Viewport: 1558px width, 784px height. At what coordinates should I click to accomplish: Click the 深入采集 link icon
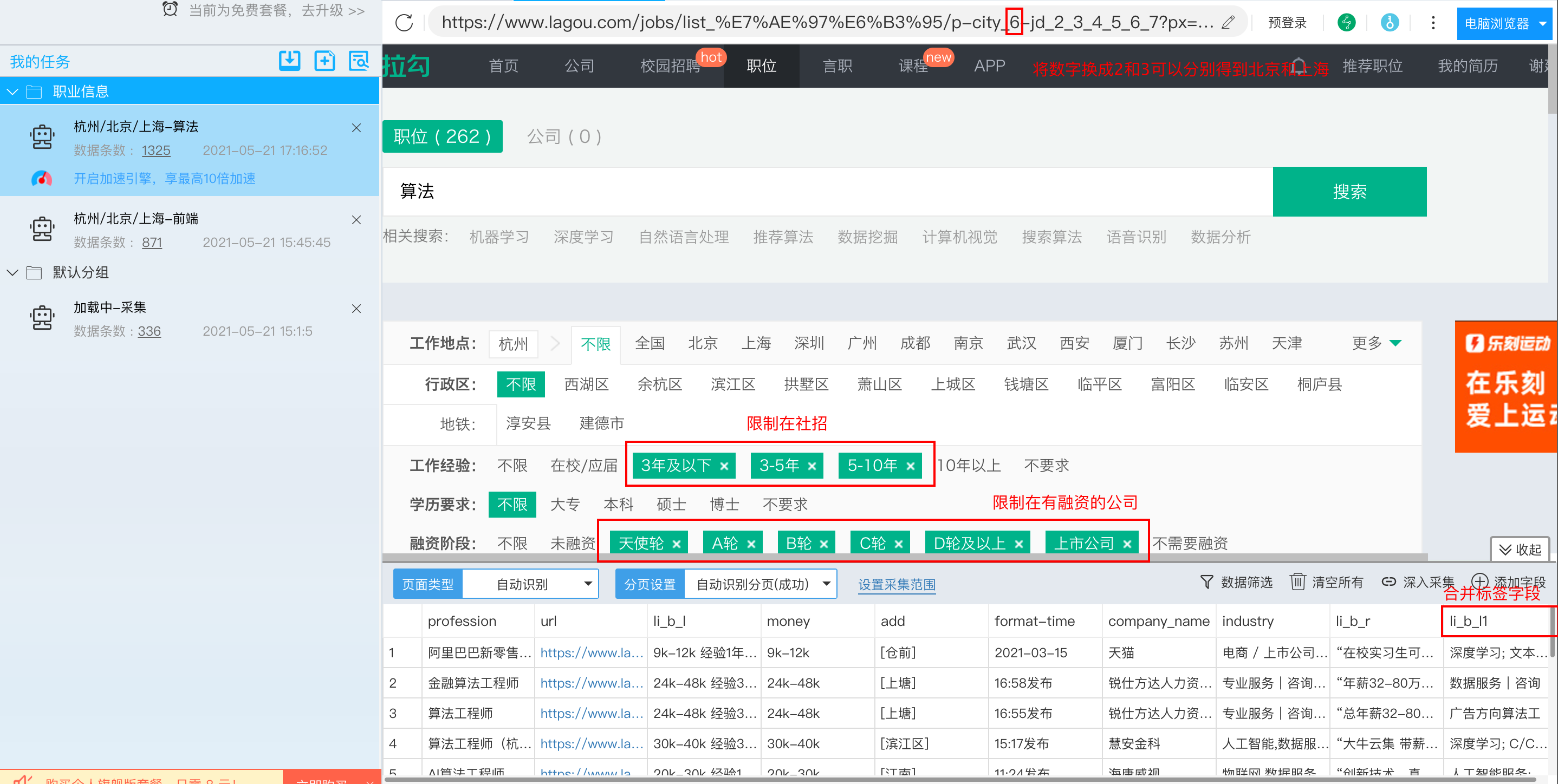[1390, 582]
